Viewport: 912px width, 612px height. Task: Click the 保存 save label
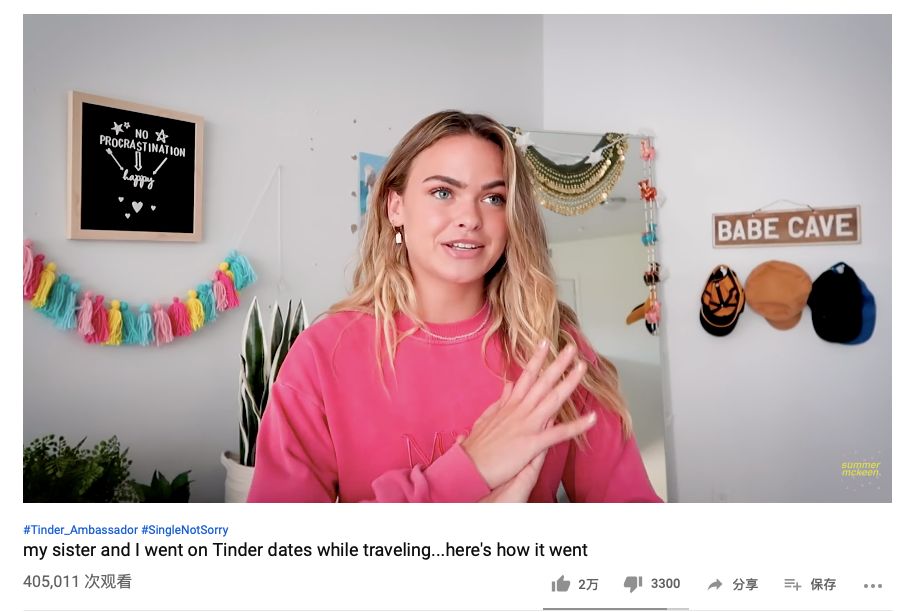(823, 584)
